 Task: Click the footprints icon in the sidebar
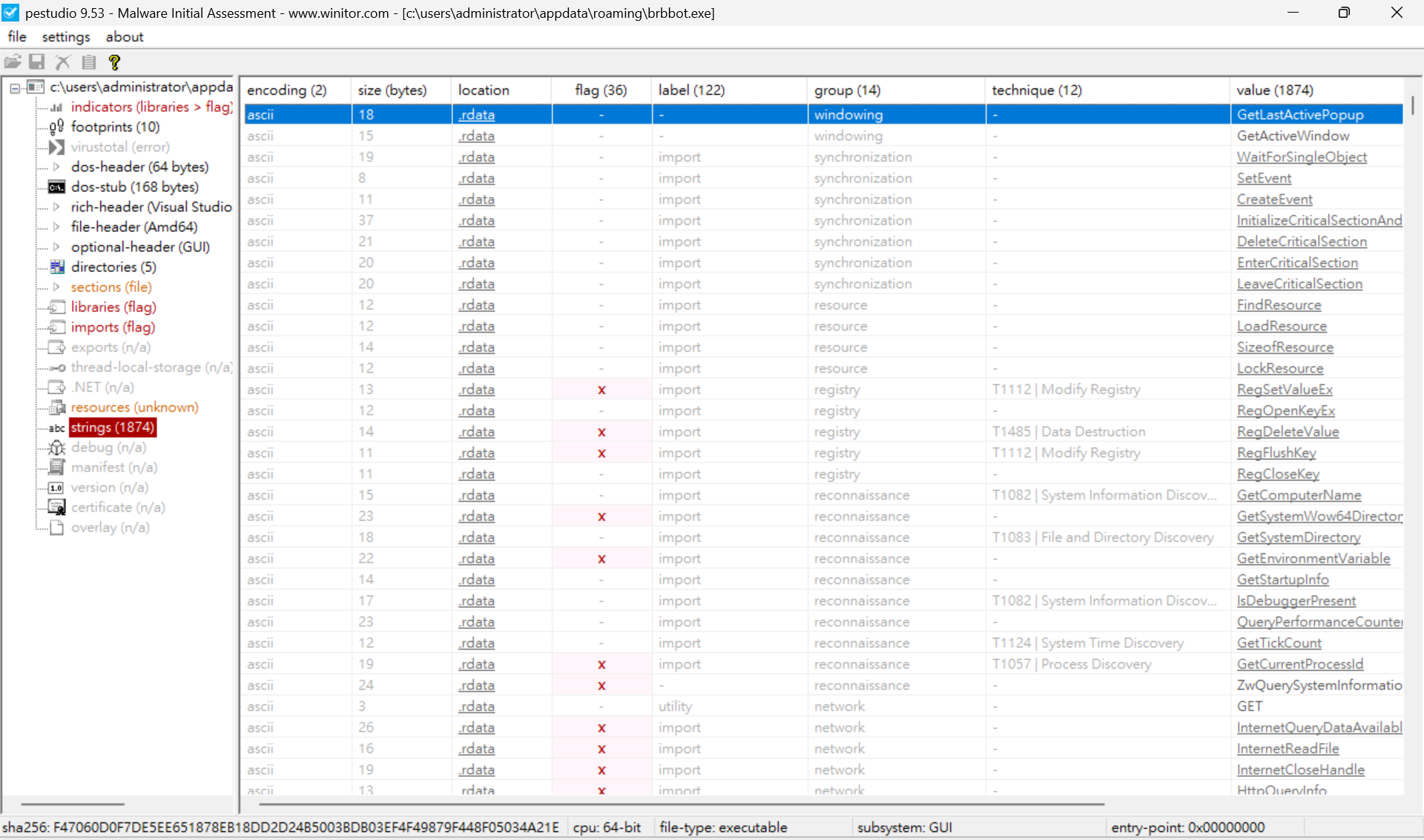pos(56,127)
